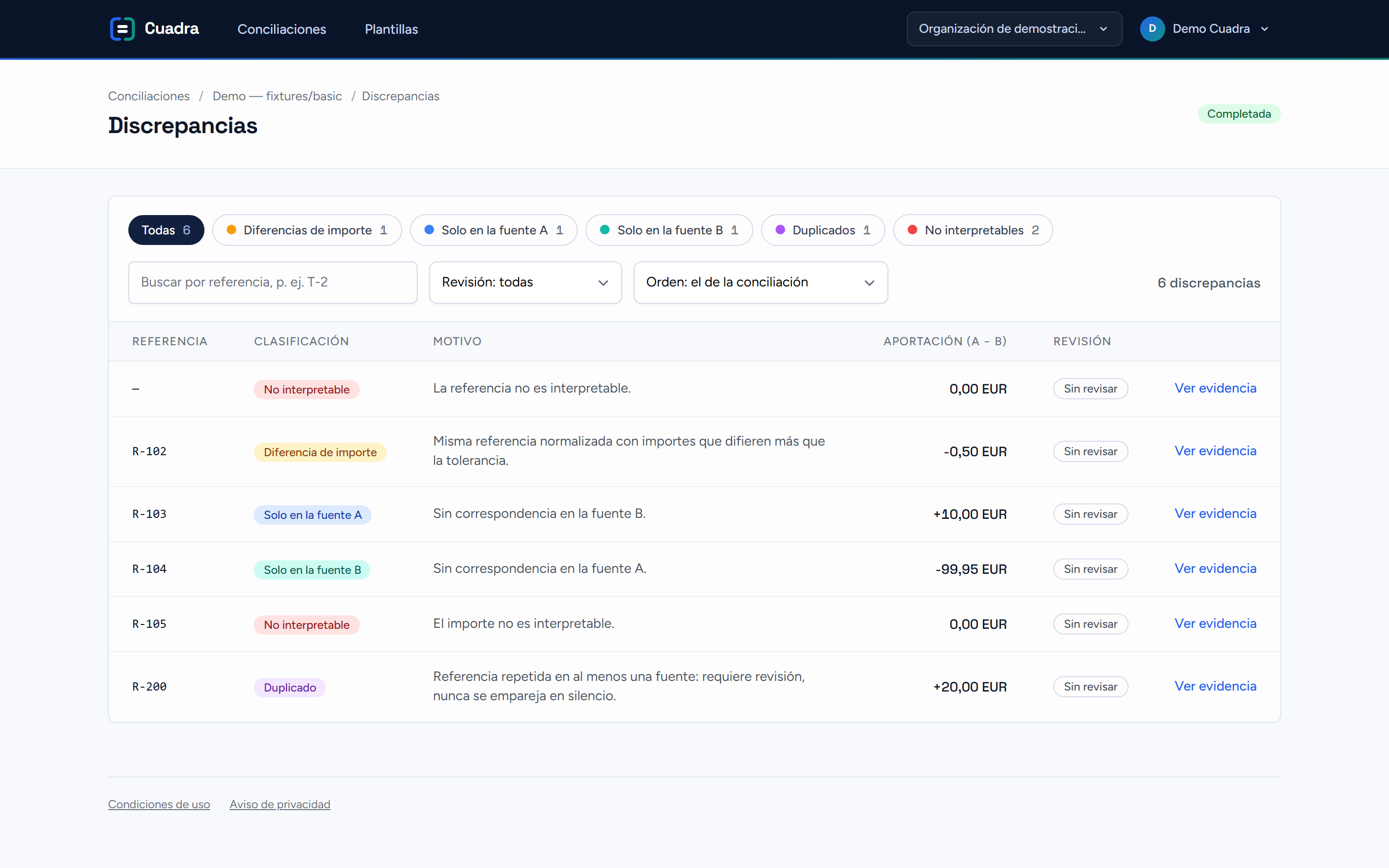Go to Demo — fixtures/basic breadcrumb

[x=277, y=96]
